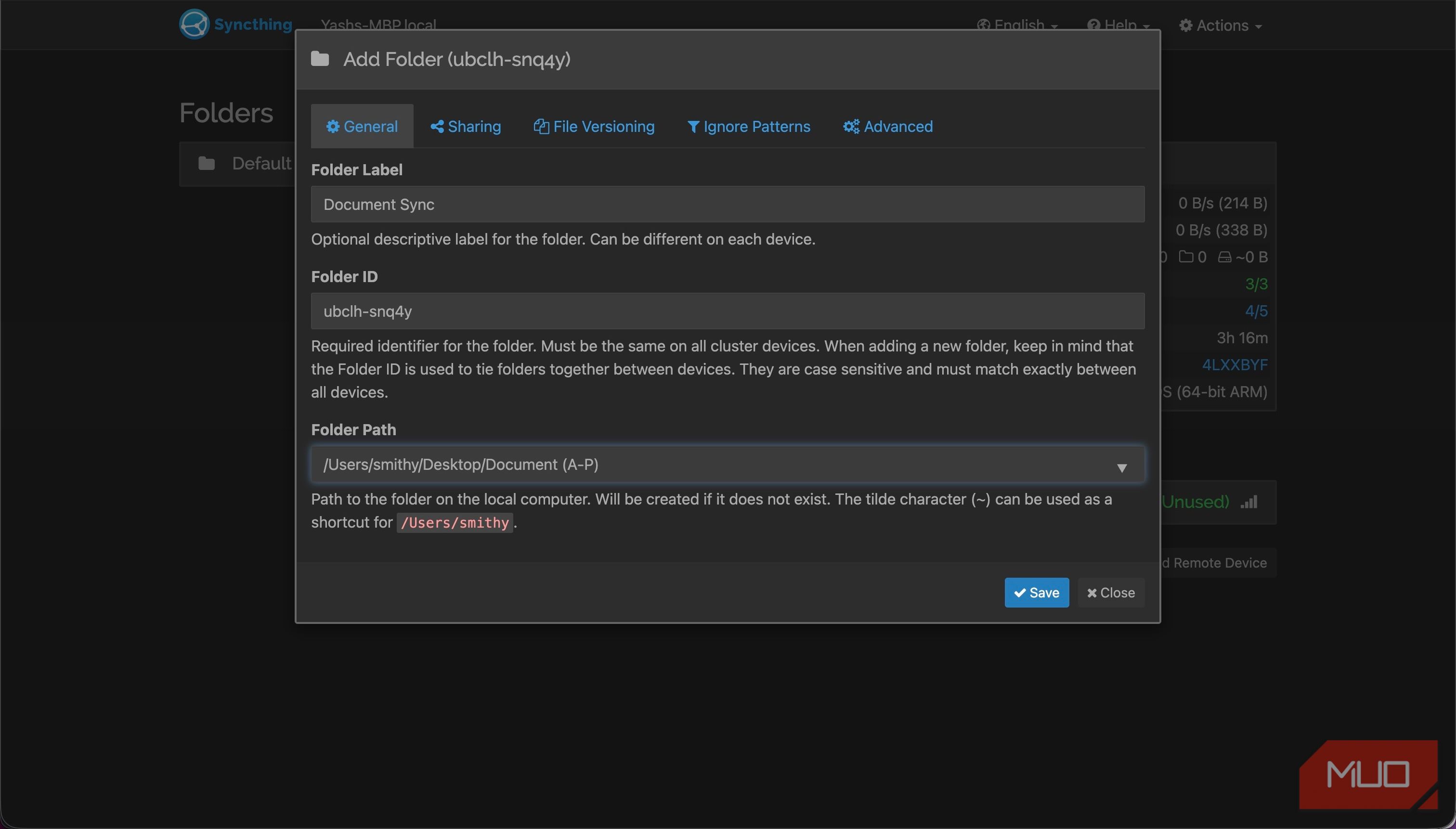Click the 0 B/s (214 B) download rate

click(x=1222, y=203)
